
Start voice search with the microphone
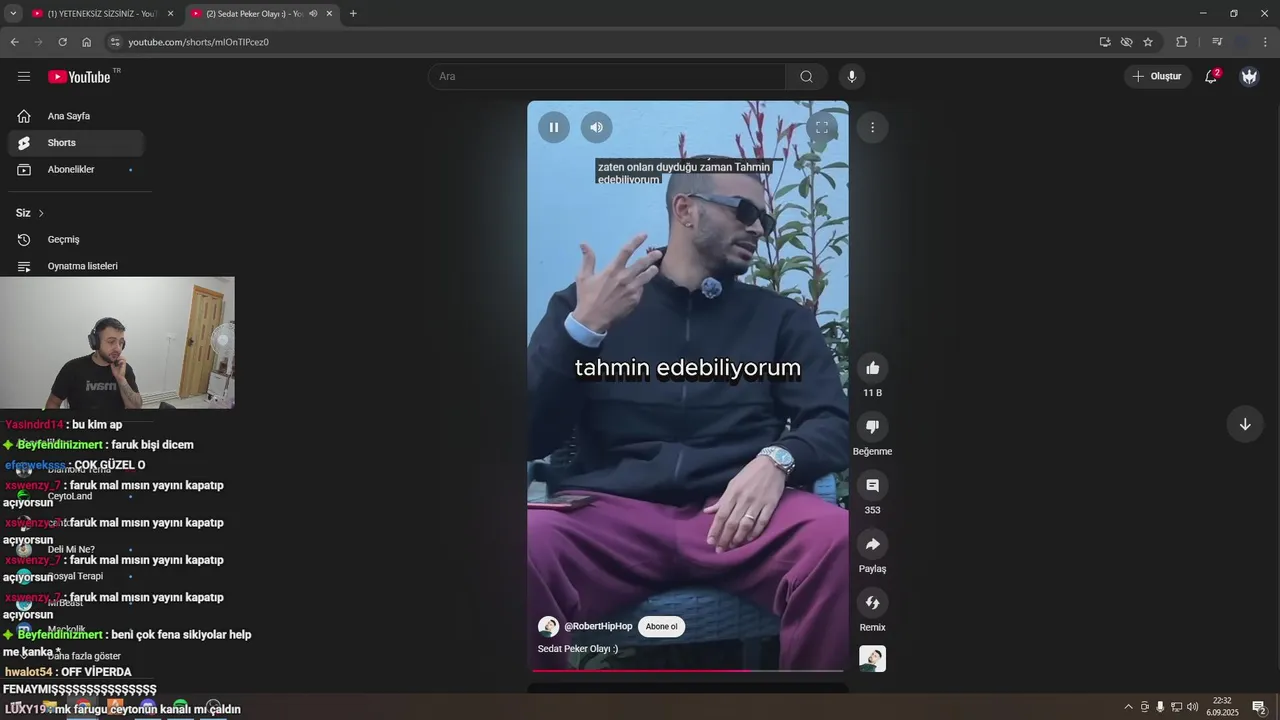click(852, 76)
